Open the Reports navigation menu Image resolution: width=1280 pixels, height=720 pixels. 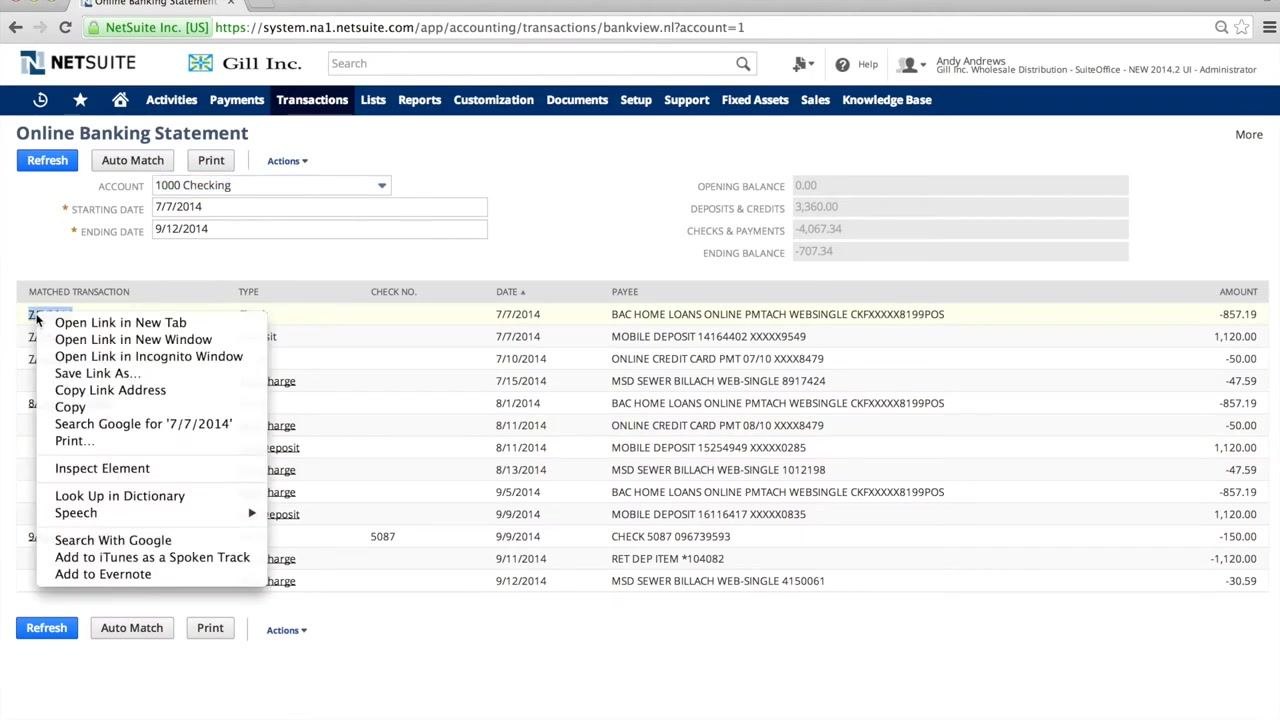click(419, 100)
